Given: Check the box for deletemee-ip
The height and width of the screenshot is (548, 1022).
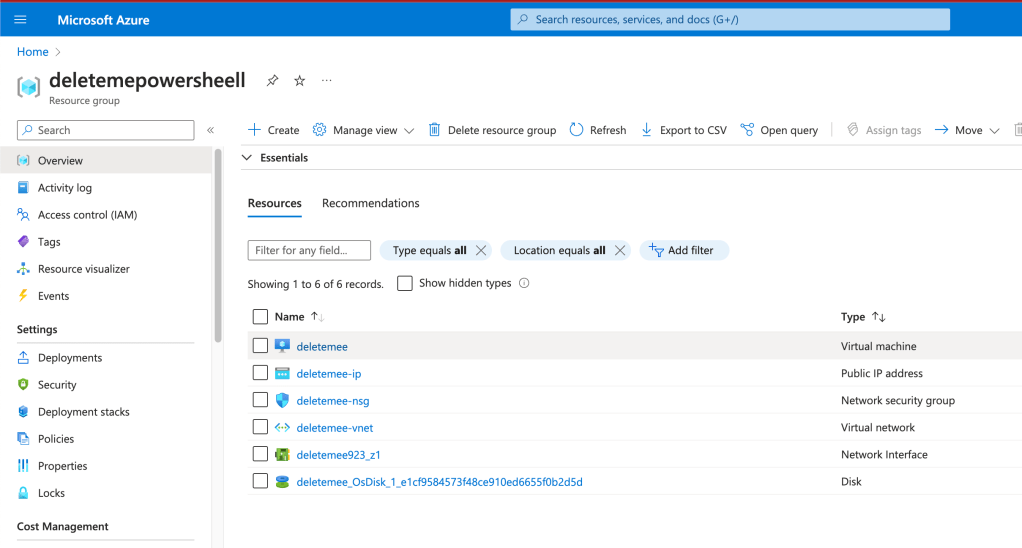Looking at the screenshot, I should pos(260,373).
